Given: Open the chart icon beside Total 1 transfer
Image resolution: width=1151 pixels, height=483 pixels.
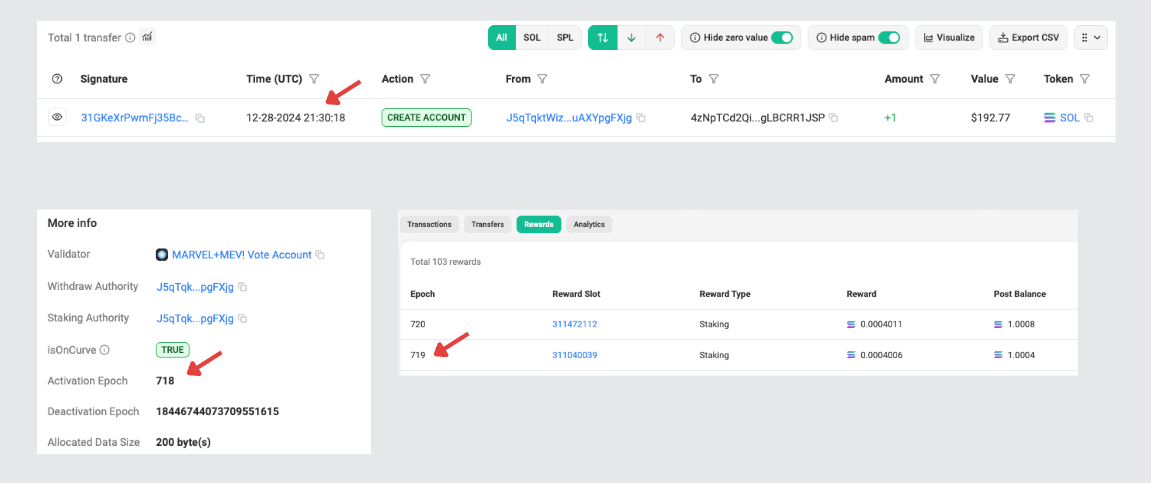Looking at the screenshot, I should (x=147, y=36).
